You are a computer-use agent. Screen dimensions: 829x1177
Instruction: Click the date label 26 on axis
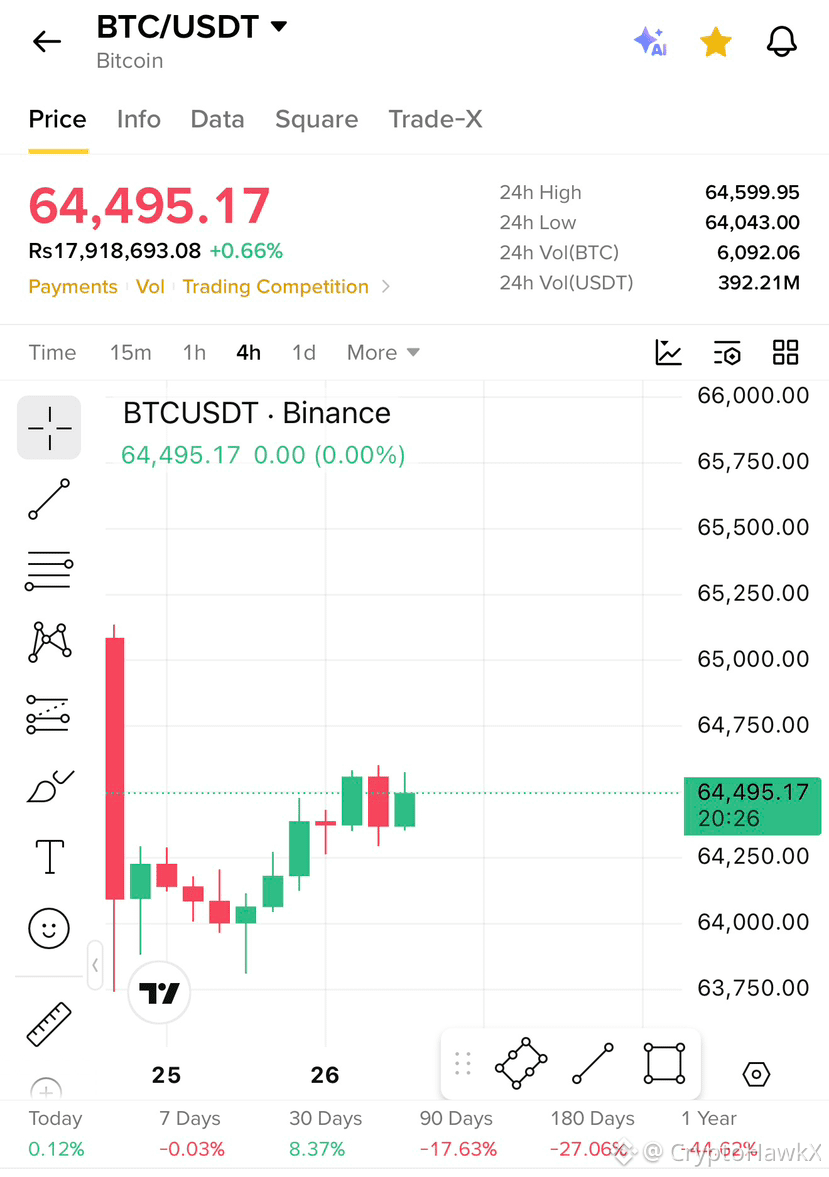tap(325, 1075)
